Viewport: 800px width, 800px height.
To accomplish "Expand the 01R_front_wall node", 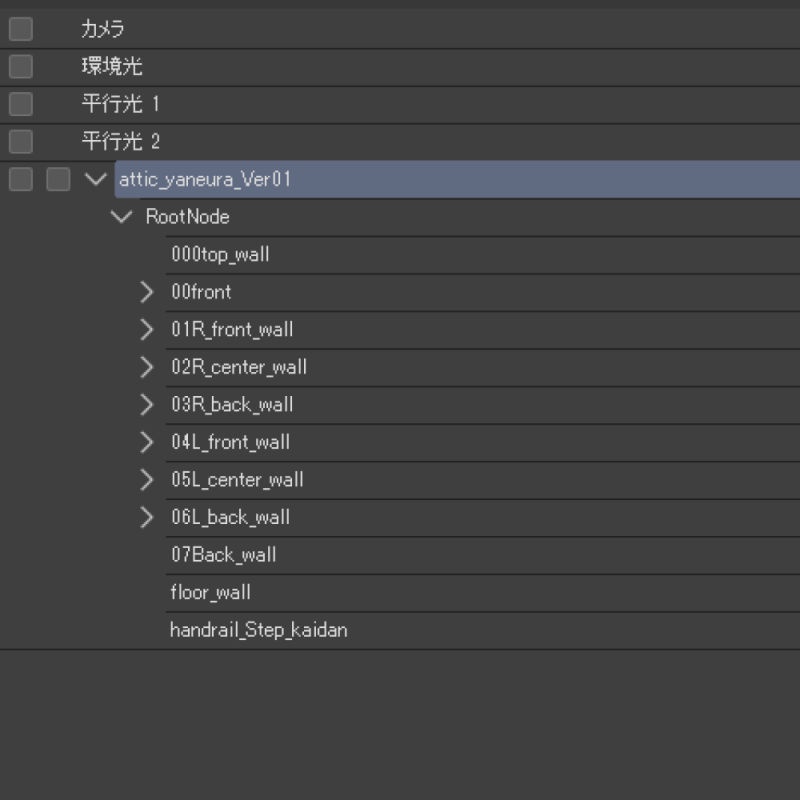I will click(x=147, y=329).
